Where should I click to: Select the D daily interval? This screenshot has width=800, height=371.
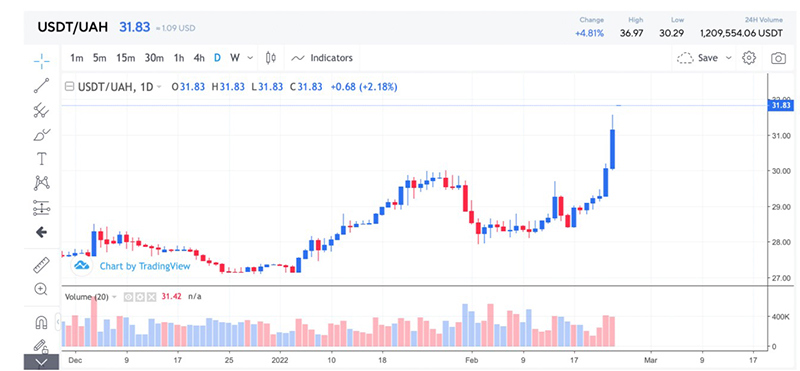point(217,58)
